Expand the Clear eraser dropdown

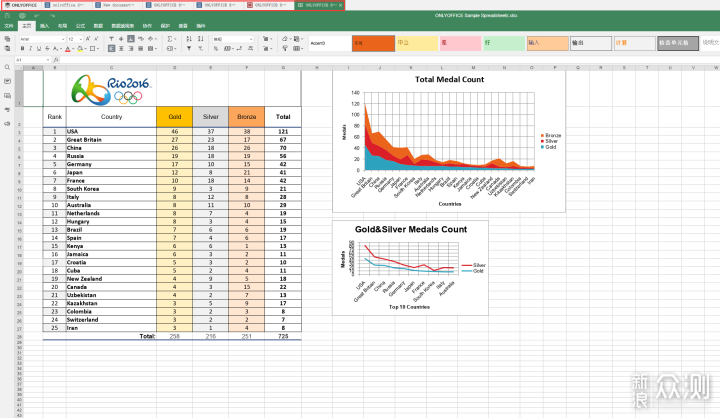coord(290,39)
